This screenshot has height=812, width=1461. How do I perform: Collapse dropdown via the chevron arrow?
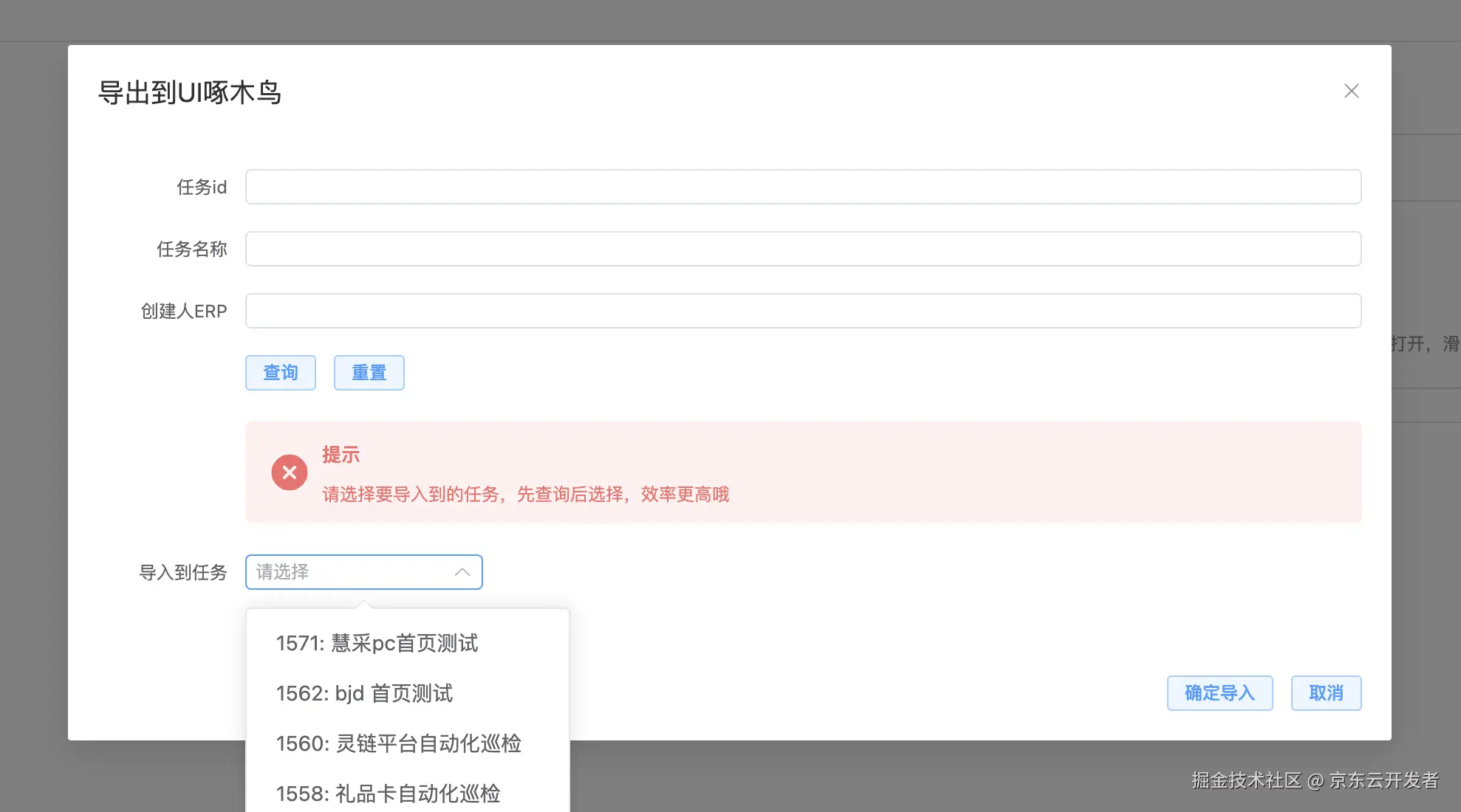462,572
